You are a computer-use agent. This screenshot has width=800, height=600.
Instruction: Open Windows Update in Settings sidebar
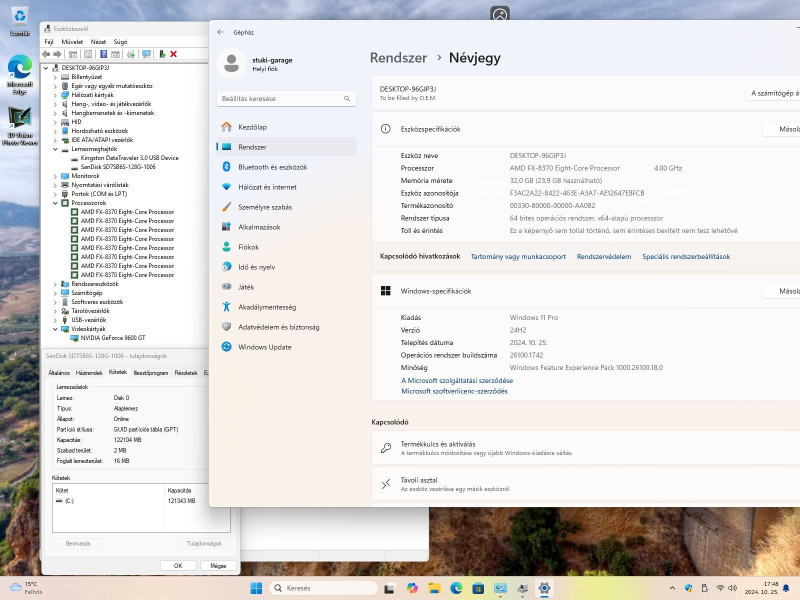coord(286,347)
